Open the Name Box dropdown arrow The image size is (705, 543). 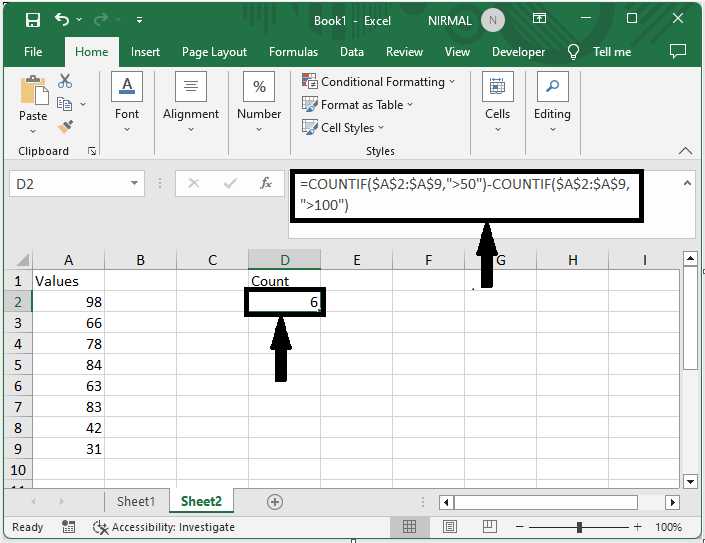134,183
